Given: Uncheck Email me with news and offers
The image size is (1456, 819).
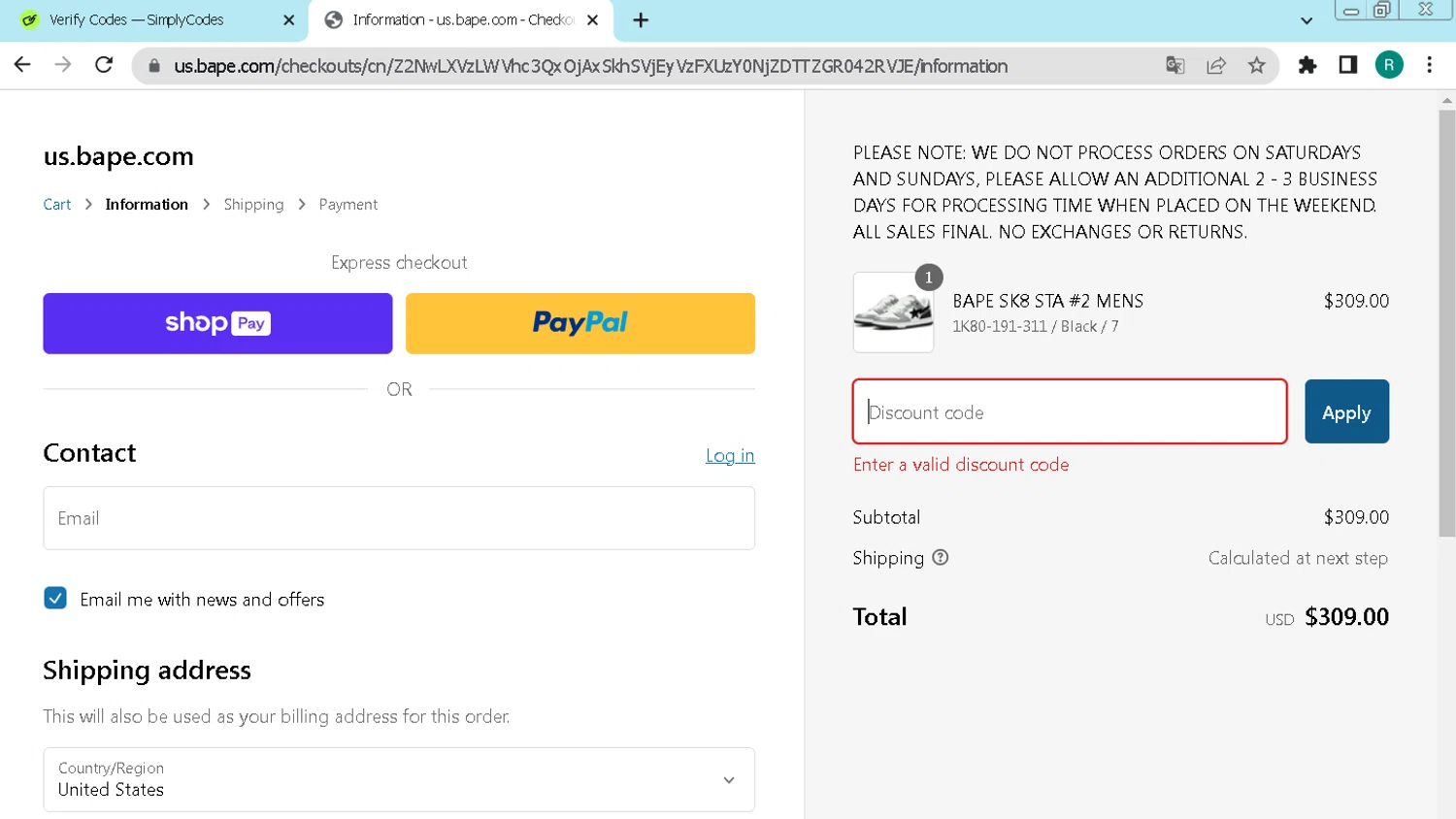Looking at the screenshot, I should click(x=55, y=598).
